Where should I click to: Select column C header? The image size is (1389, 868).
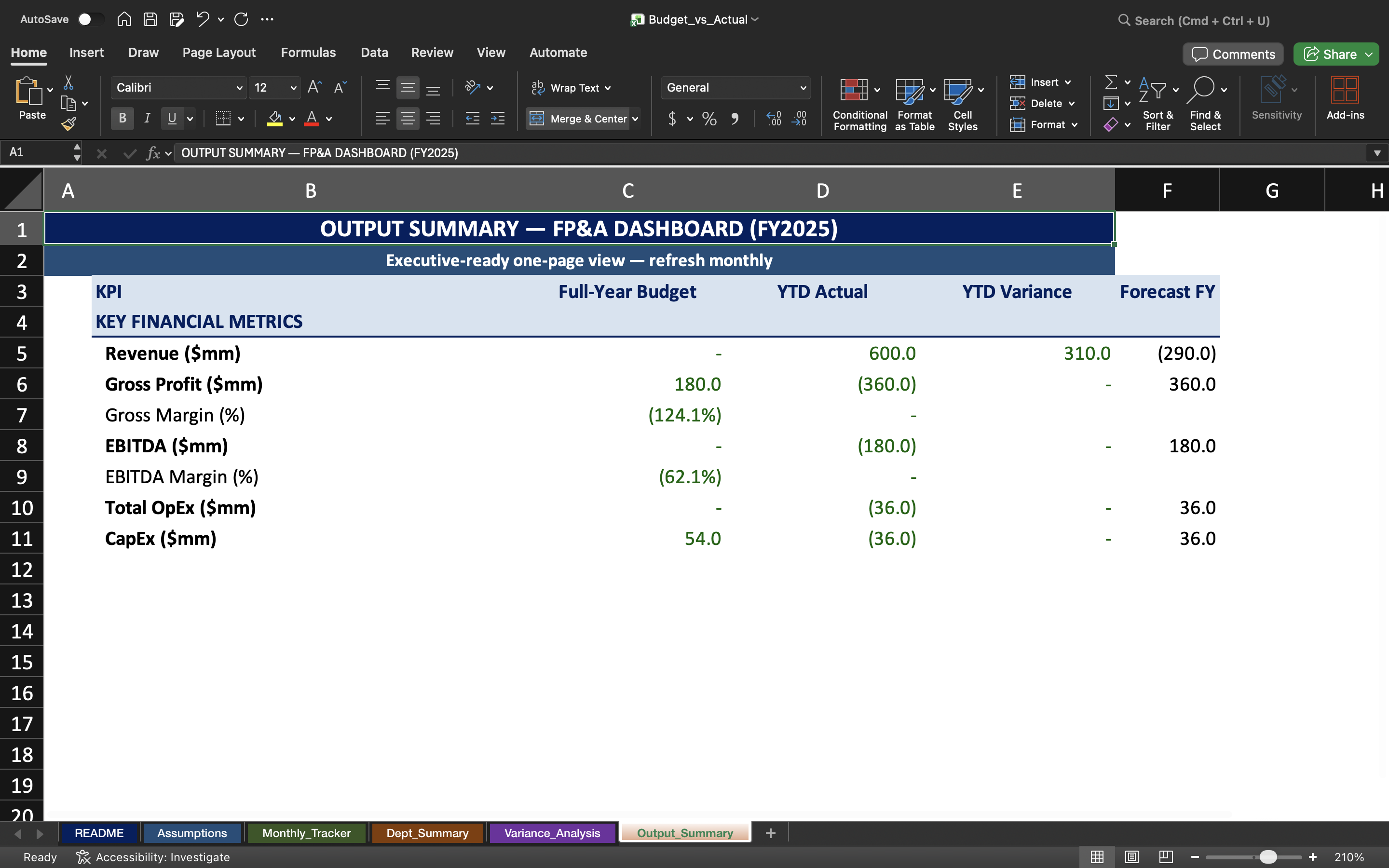628,190
